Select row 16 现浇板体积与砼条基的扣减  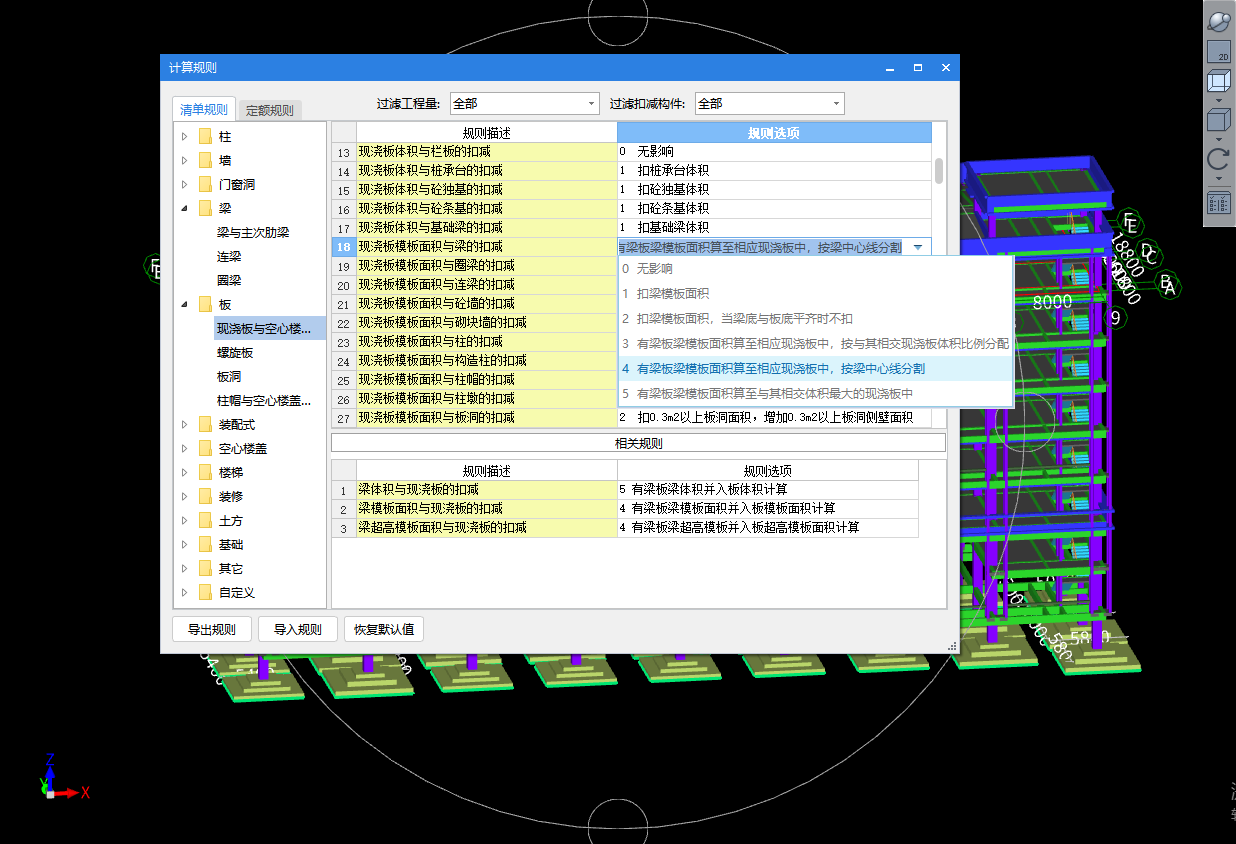[487, 208]
